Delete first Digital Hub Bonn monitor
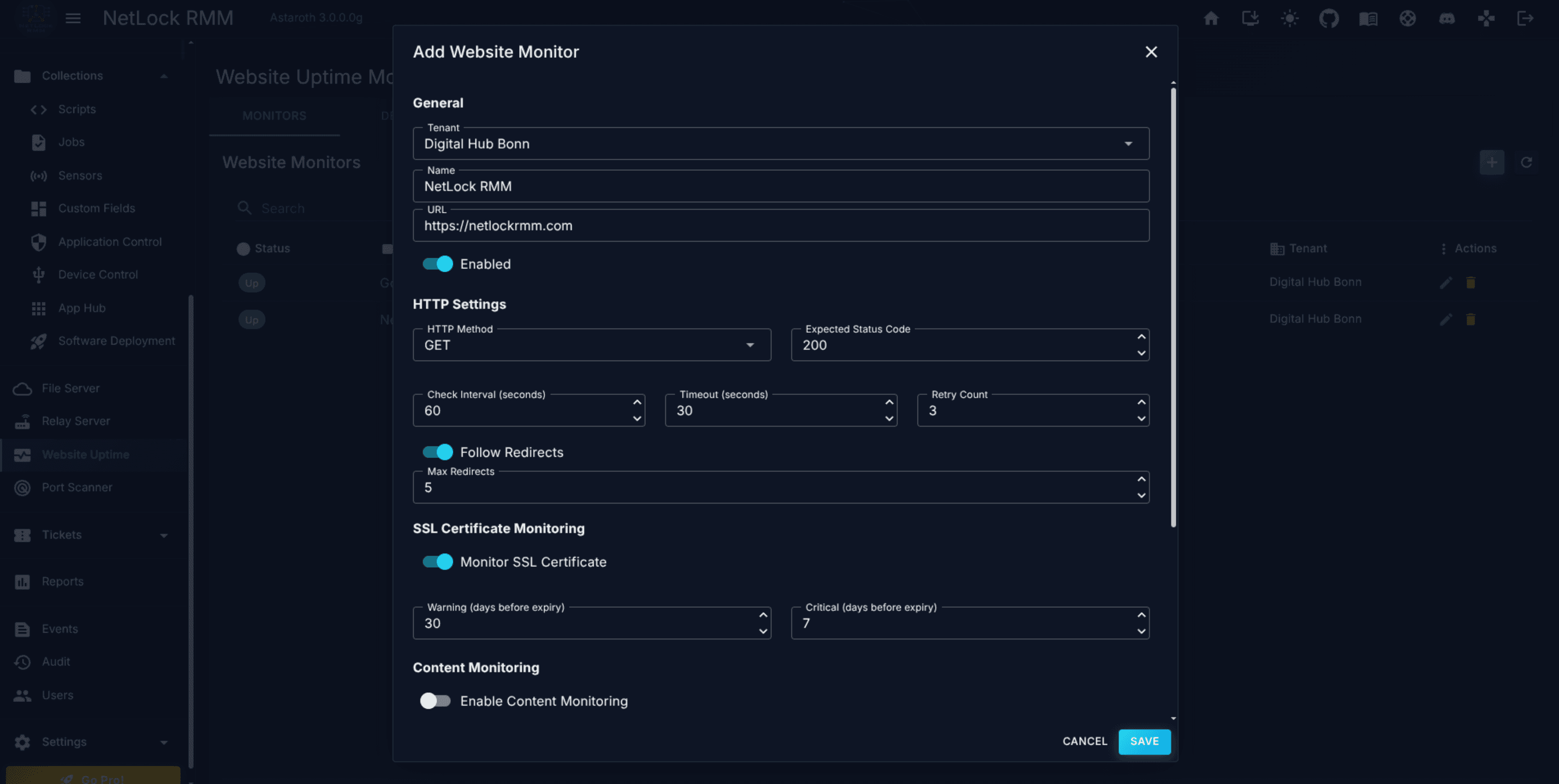The height and width of the screenshot is (784, 1559). click(x=1471, y=283)
